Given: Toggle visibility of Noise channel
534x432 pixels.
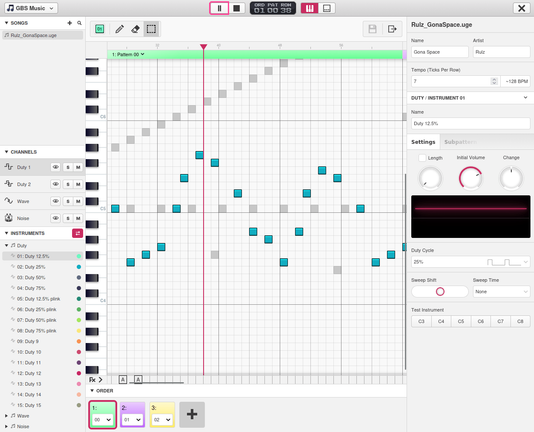Looking at the screenshot, I should coord(56,218).
